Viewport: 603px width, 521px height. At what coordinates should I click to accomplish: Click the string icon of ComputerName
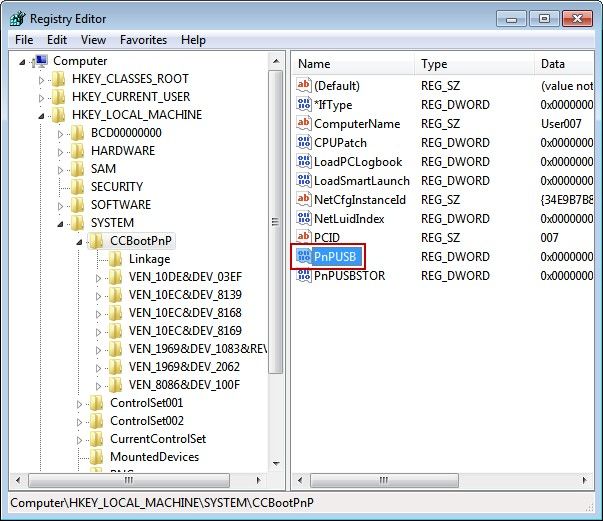click(303, 123)
